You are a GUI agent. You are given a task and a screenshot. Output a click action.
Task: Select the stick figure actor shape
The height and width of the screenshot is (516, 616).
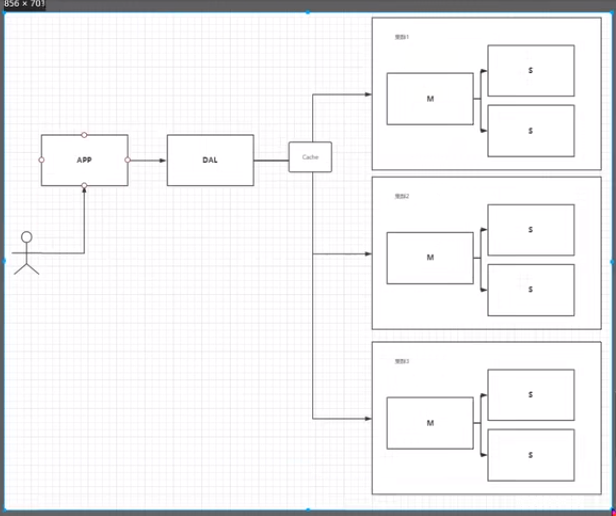click(26, 253)
